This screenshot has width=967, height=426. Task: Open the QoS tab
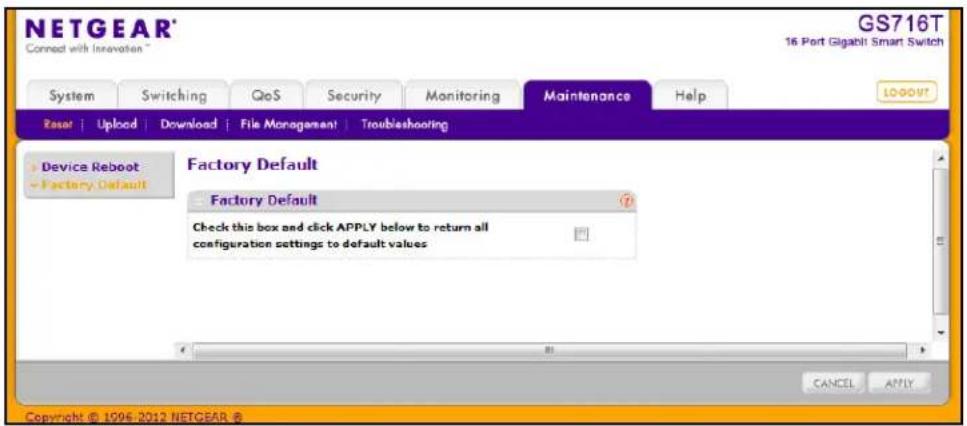coord(266,96)
